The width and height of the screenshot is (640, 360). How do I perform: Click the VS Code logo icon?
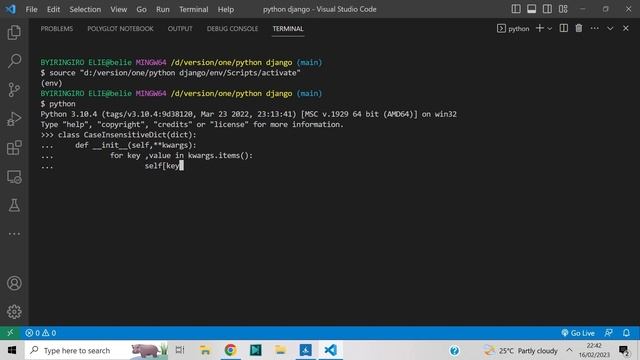coord(10,9)
